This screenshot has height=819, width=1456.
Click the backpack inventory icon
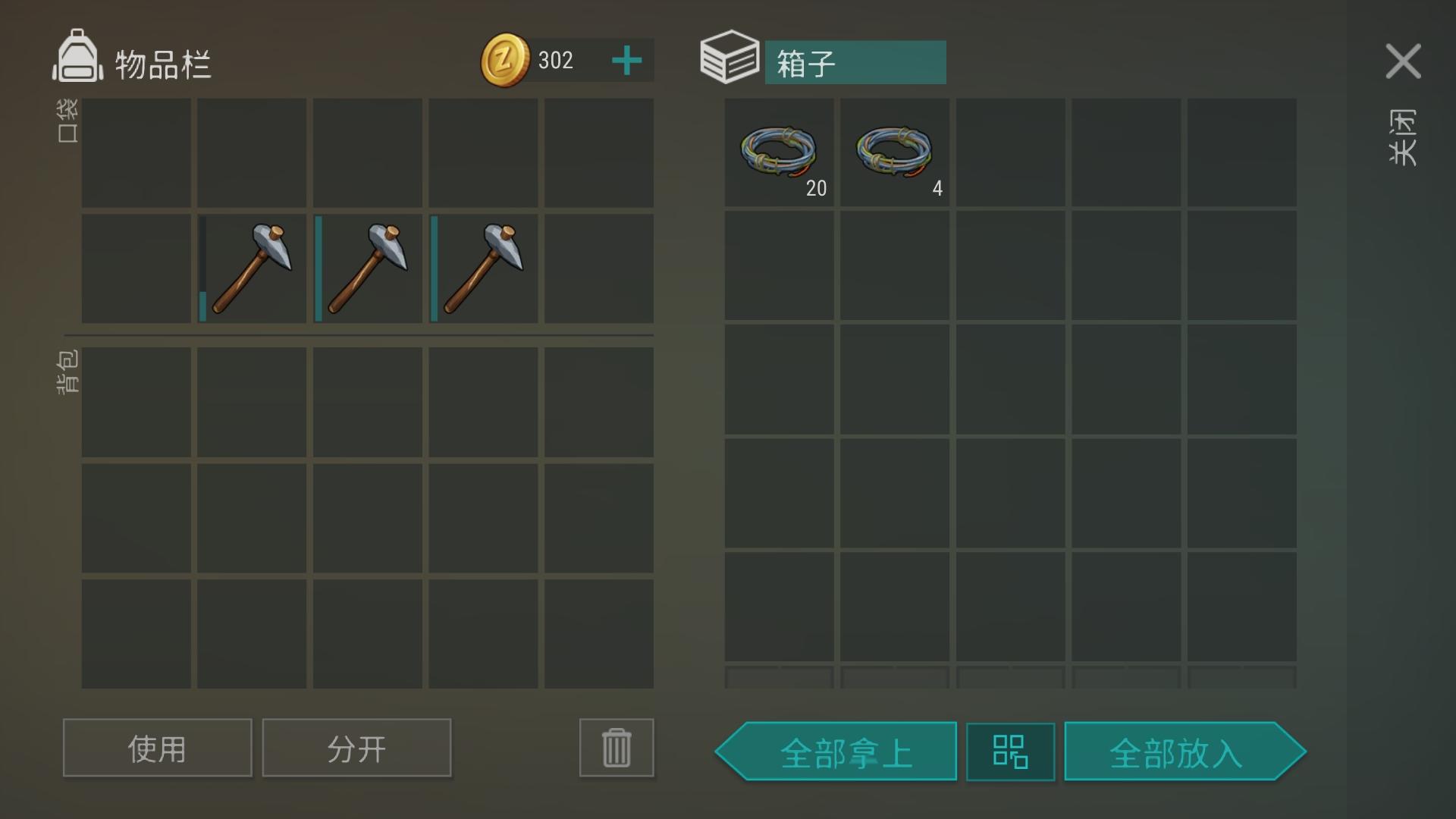click(77, 55)
